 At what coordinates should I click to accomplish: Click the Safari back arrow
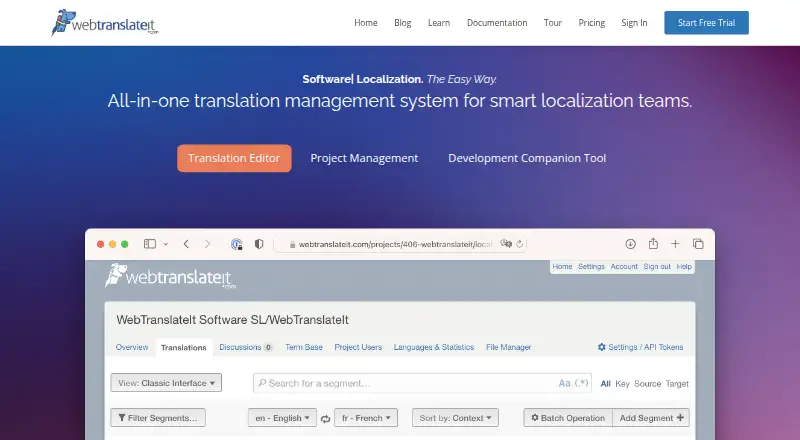point(186,244)
